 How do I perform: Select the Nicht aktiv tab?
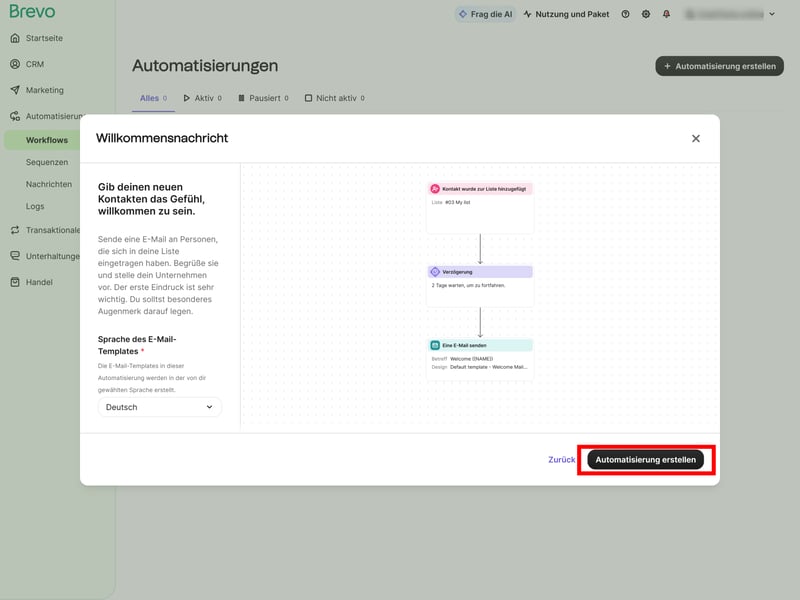pyautogui.click(x=334, y=98)
